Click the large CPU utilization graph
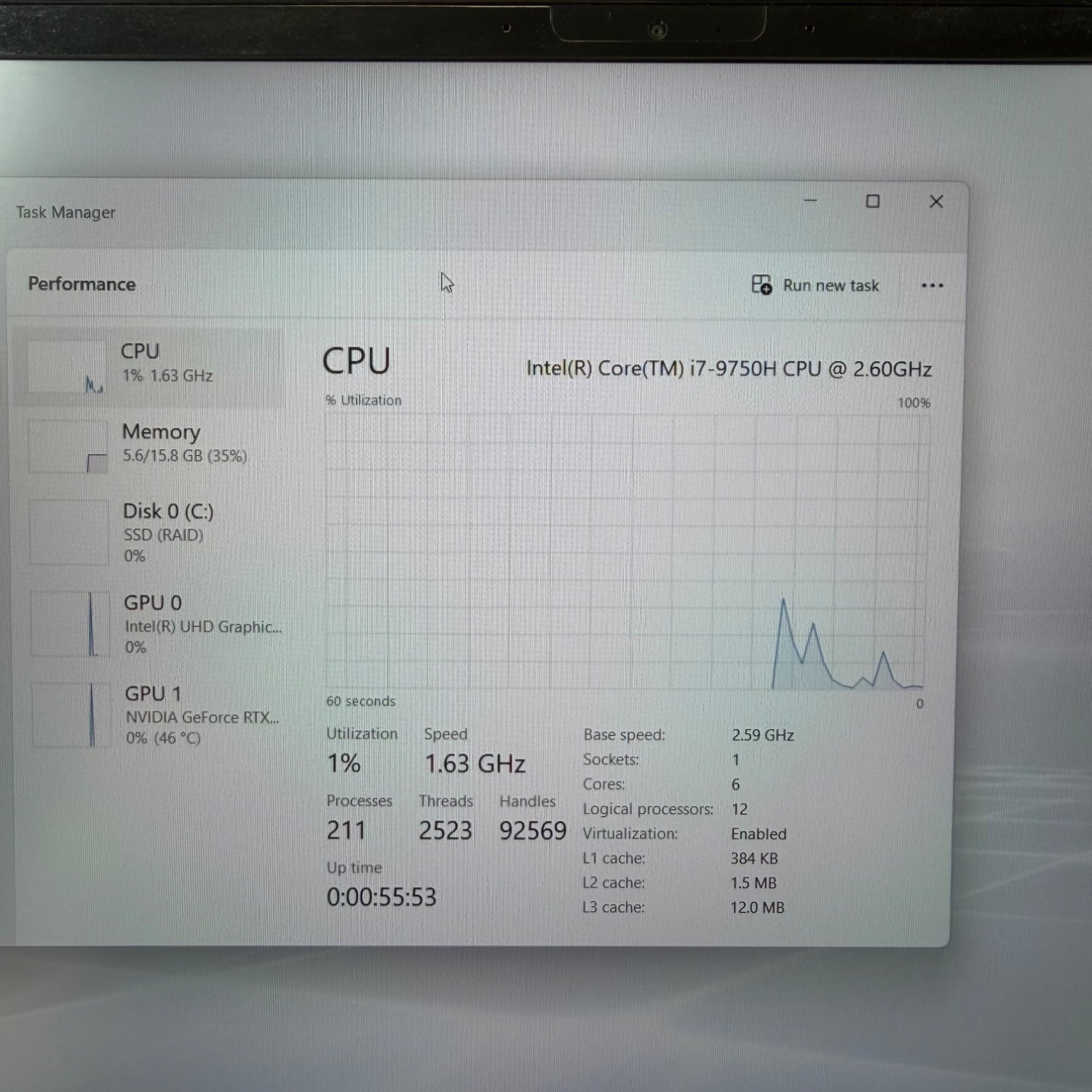Image resolution: width=1092 pixels, height=1092 pixels. (626, 552)
